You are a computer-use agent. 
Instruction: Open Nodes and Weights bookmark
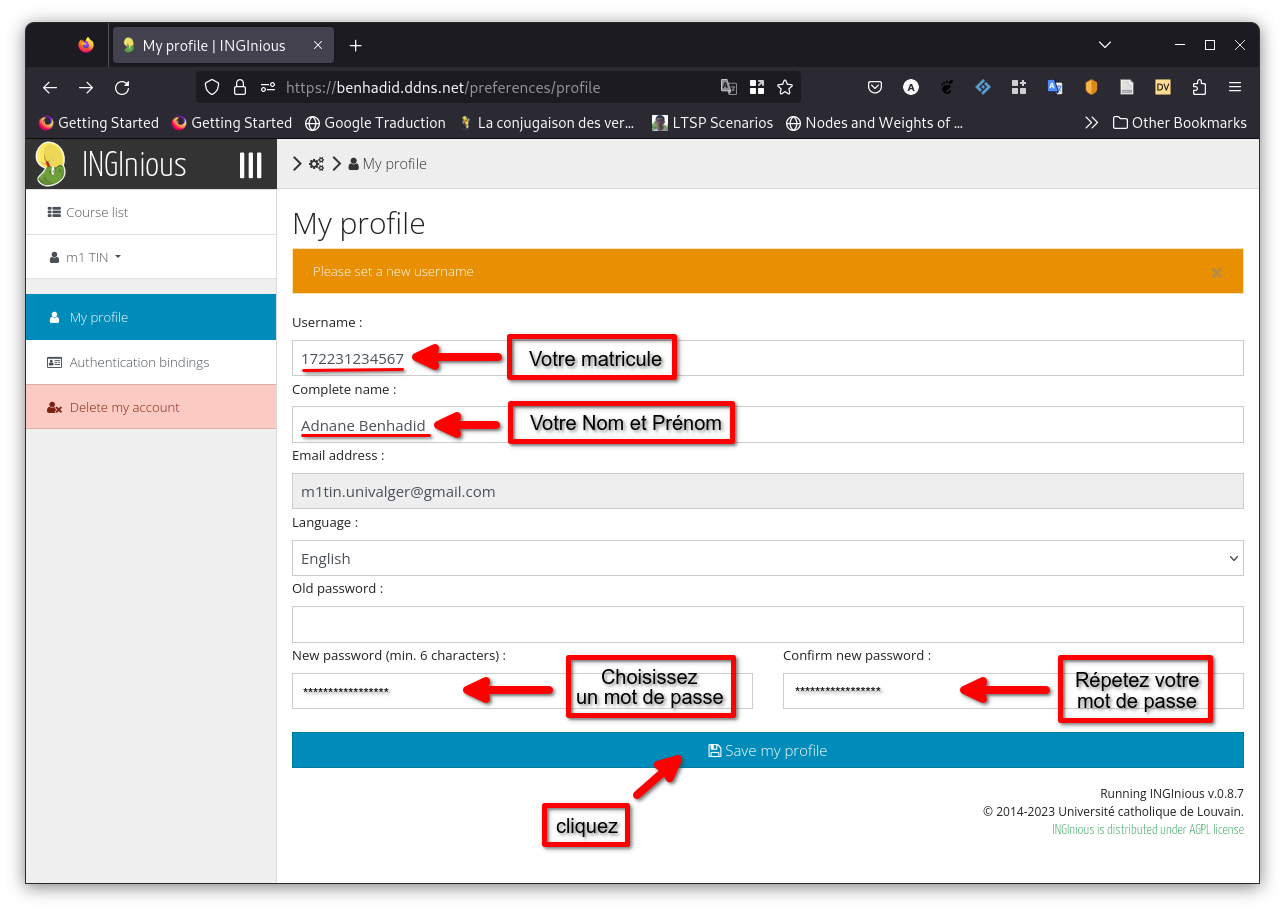(875, 123)
